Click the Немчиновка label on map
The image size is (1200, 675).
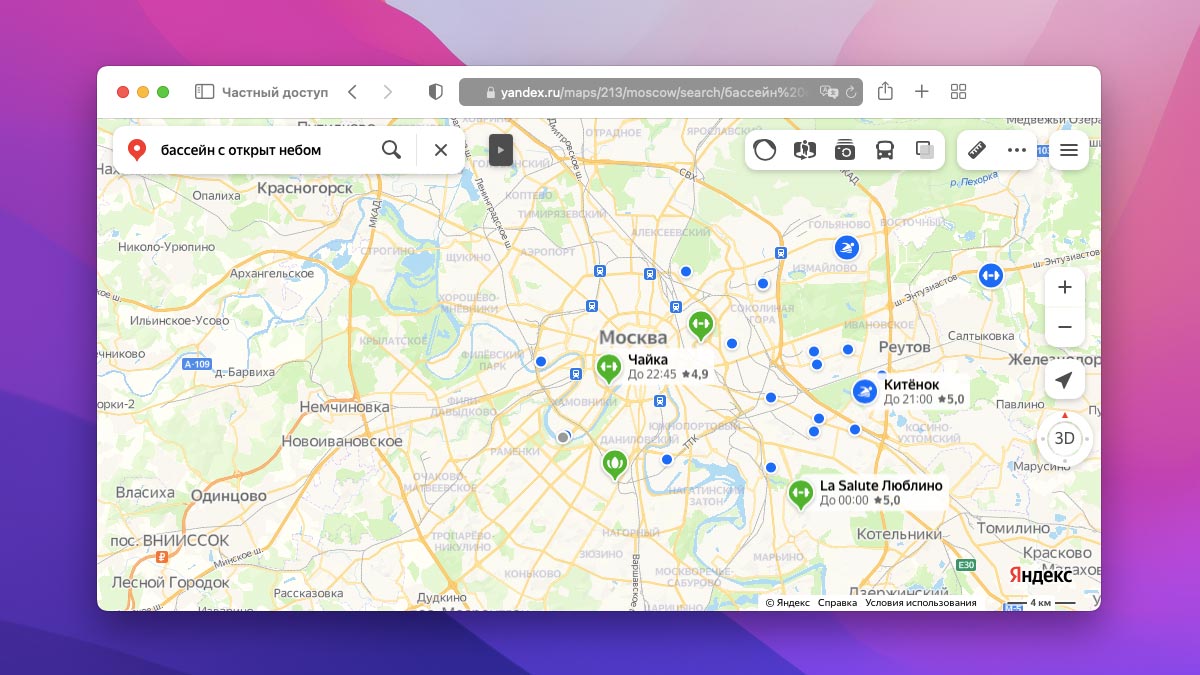(344, 407)
